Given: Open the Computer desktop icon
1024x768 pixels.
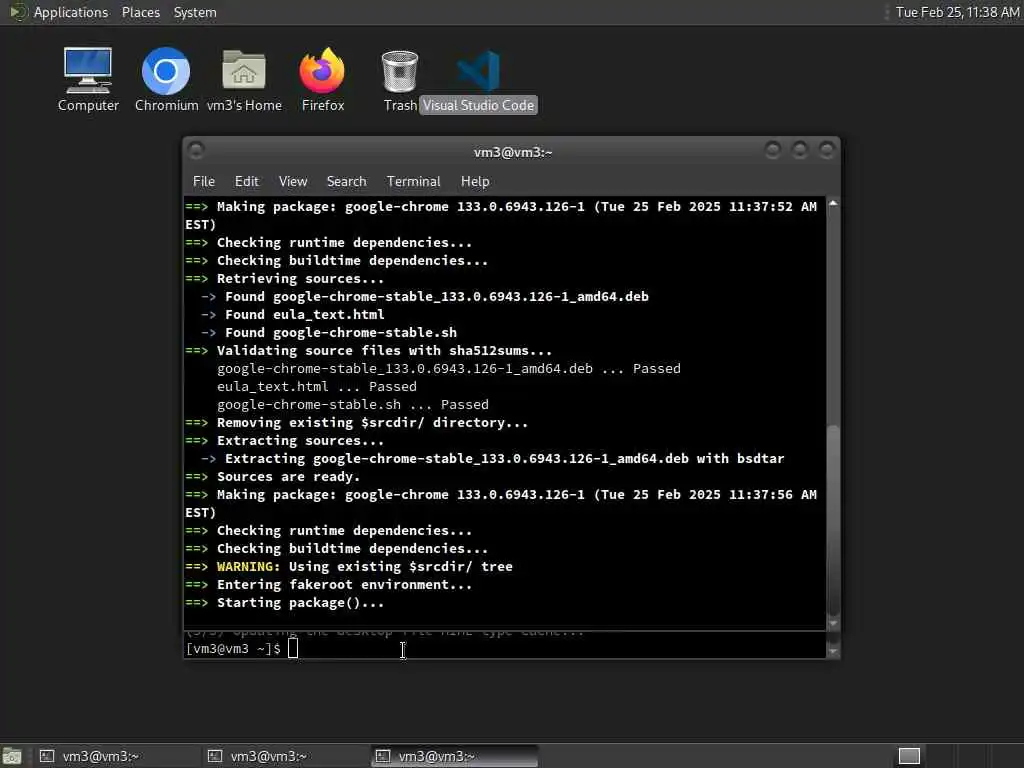Looking at the screenshot, I should click(x=88, y=80).
